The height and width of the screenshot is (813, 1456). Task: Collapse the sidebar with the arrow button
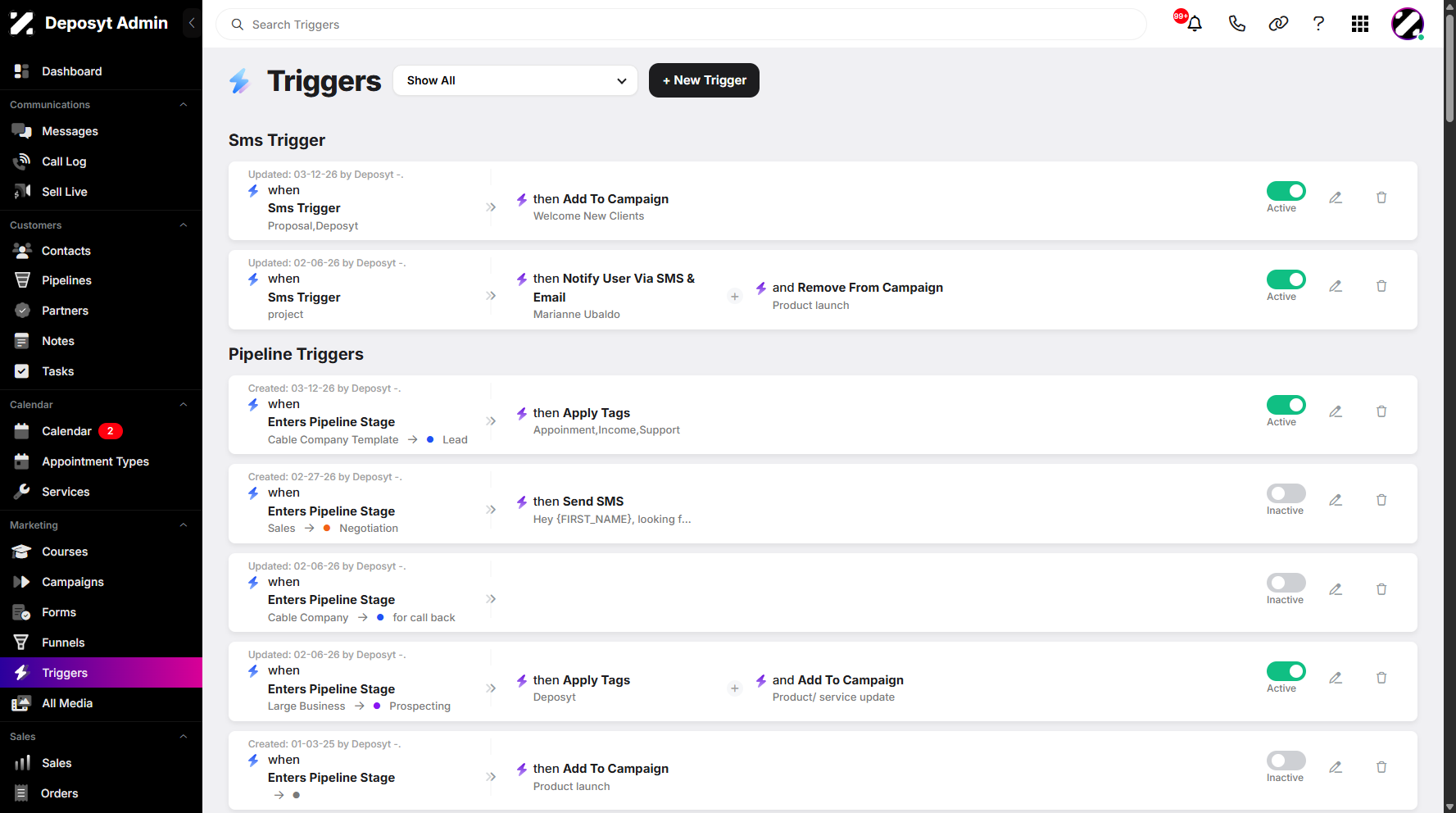pos(192,23)
